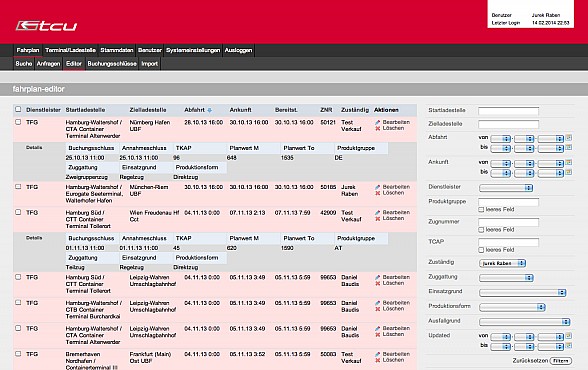This screenshot has height=370, width=588.
Task: Tick the select-all checkbox in table header
Action: pyautogui.click(x=18, y=109)
